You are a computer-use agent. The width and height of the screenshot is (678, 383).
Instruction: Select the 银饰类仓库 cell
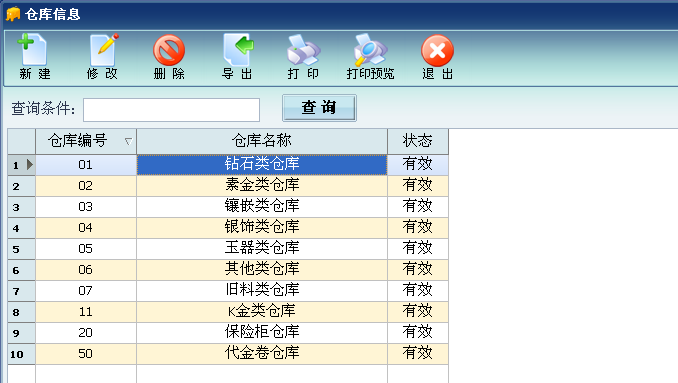(x=262, y=228)
